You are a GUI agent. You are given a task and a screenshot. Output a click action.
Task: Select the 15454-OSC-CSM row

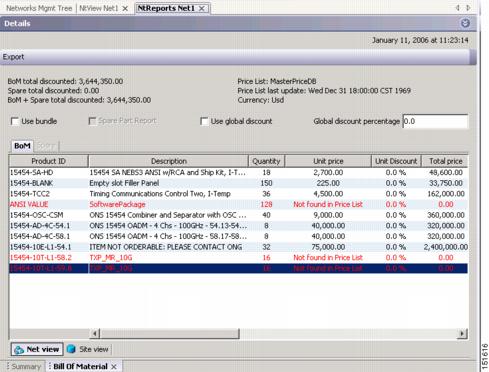[238, 215]
